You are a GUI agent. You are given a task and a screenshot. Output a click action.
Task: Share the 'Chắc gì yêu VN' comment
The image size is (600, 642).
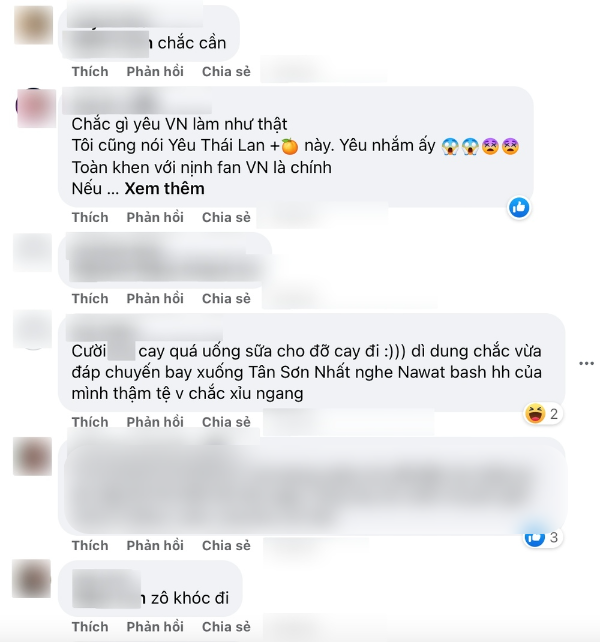click(x=226, y=217)
